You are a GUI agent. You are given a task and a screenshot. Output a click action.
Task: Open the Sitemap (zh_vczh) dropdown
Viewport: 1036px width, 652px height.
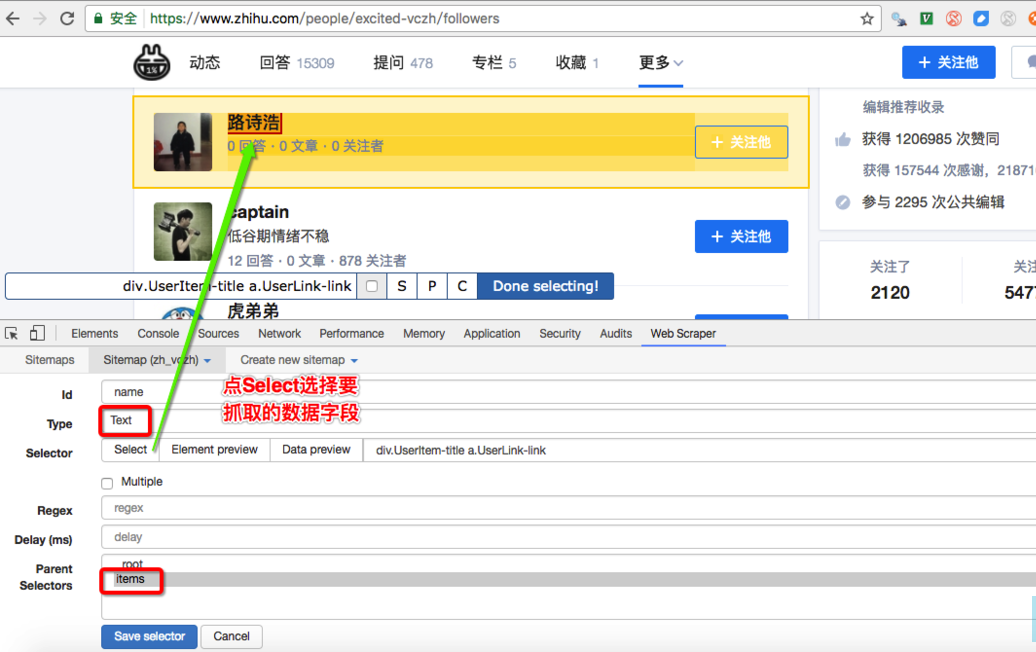[x=157, y=360]
